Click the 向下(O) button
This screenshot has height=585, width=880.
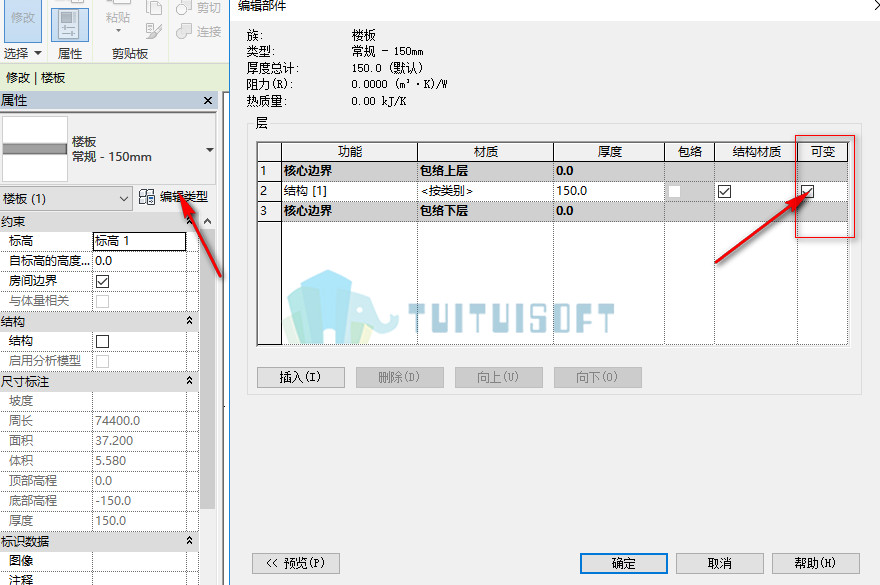pos(597,377)
